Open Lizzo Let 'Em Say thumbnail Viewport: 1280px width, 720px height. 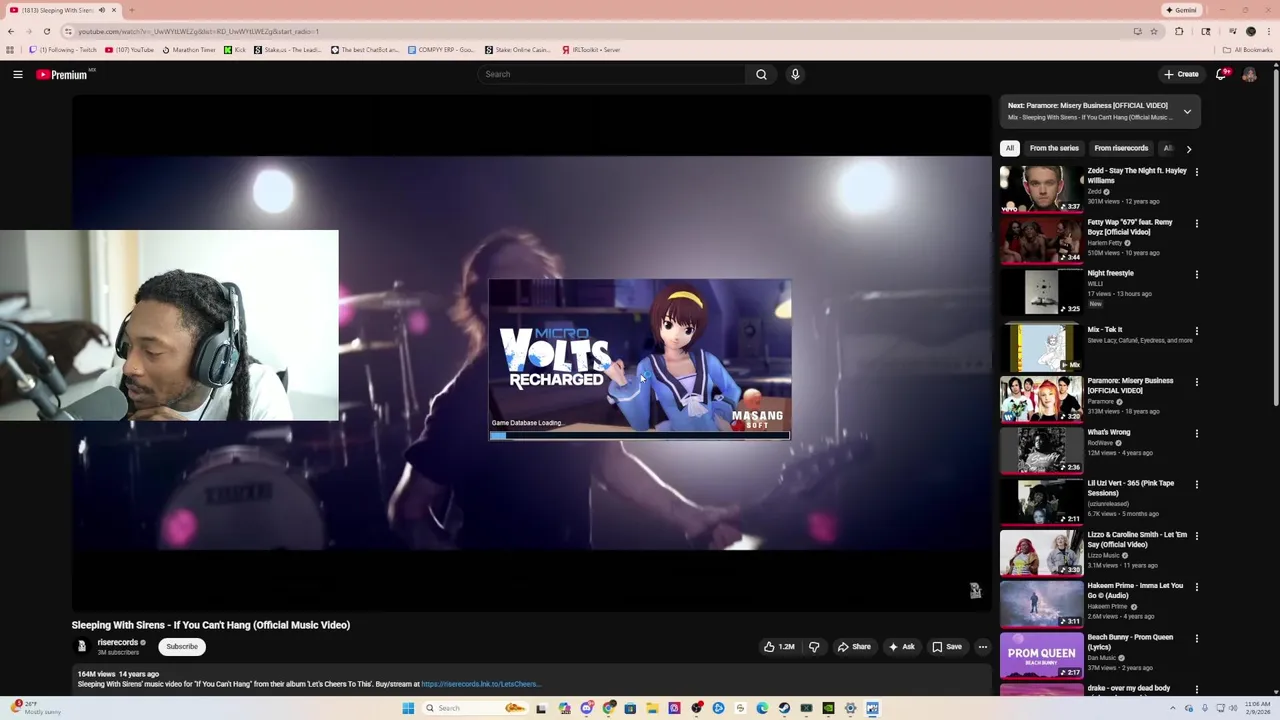1041,553
